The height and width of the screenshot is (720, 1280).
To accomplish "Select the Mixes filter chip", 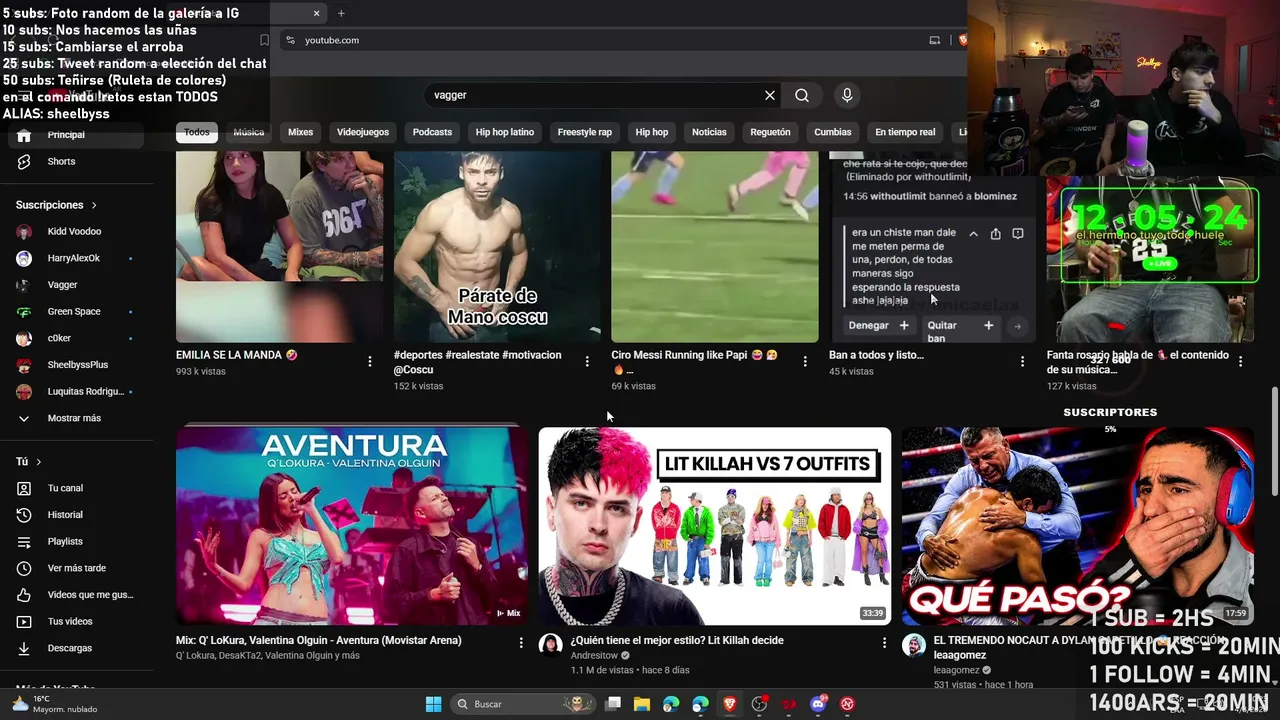I will tap(300, 132).
